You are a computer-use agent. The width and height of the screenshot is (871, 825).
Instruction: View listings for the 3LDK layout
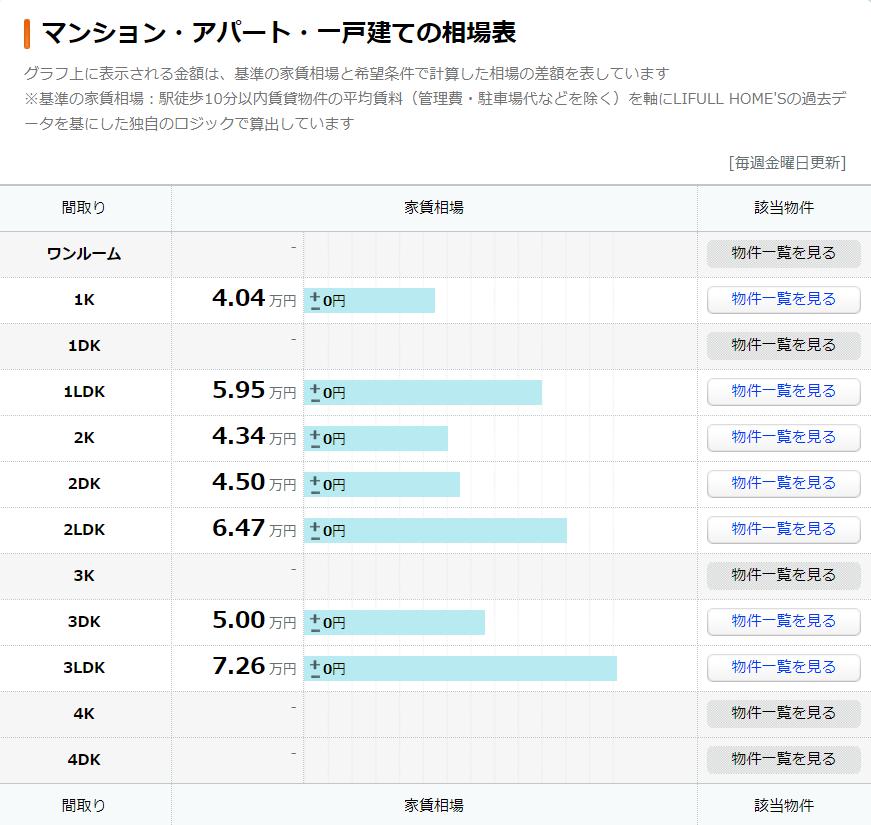coord(783,667)
